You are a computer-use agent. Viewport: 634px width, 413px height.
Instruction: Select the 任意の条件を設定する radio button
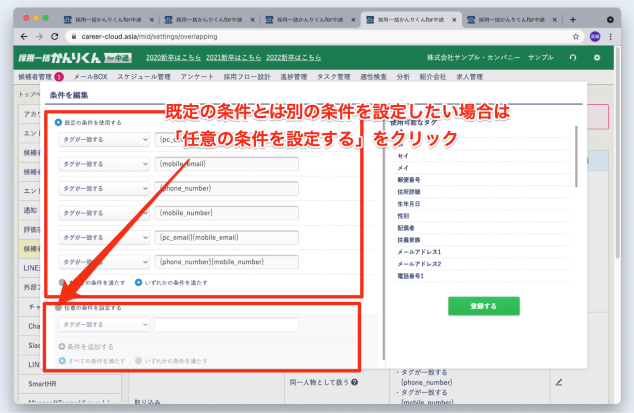coord(59,308)
